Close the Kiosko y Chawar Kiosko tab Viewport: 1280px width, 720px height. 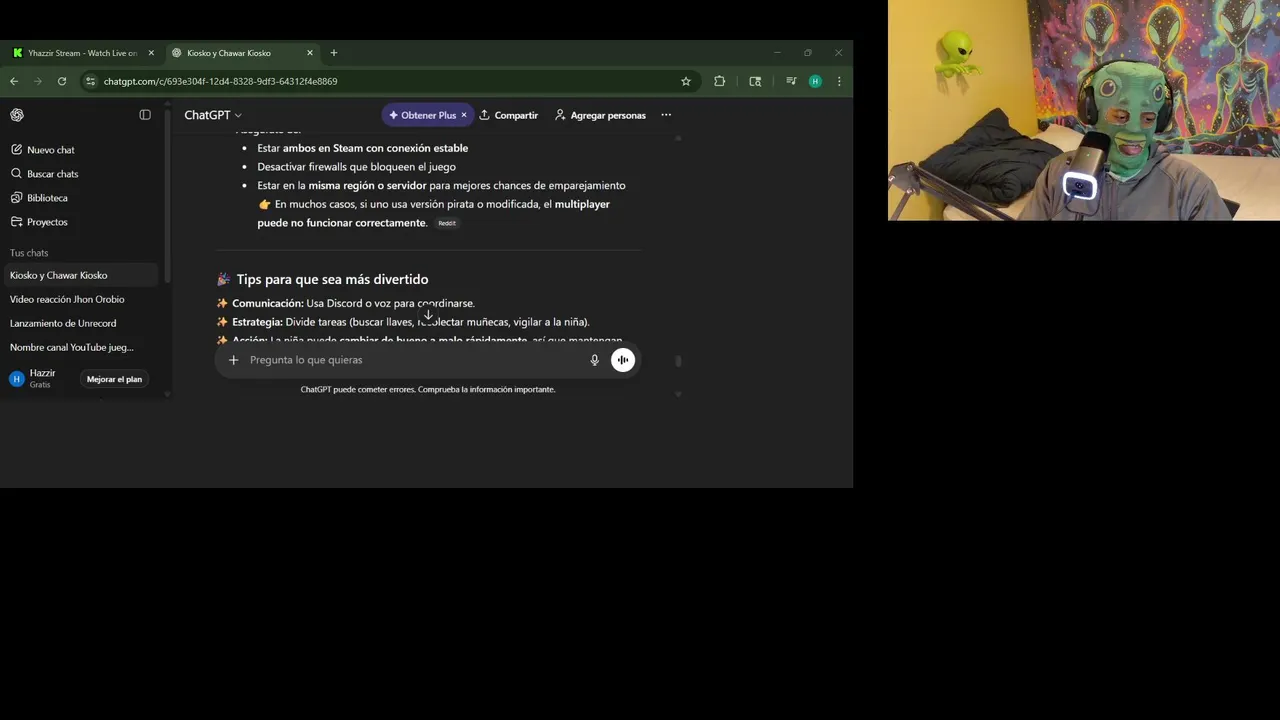310,53
